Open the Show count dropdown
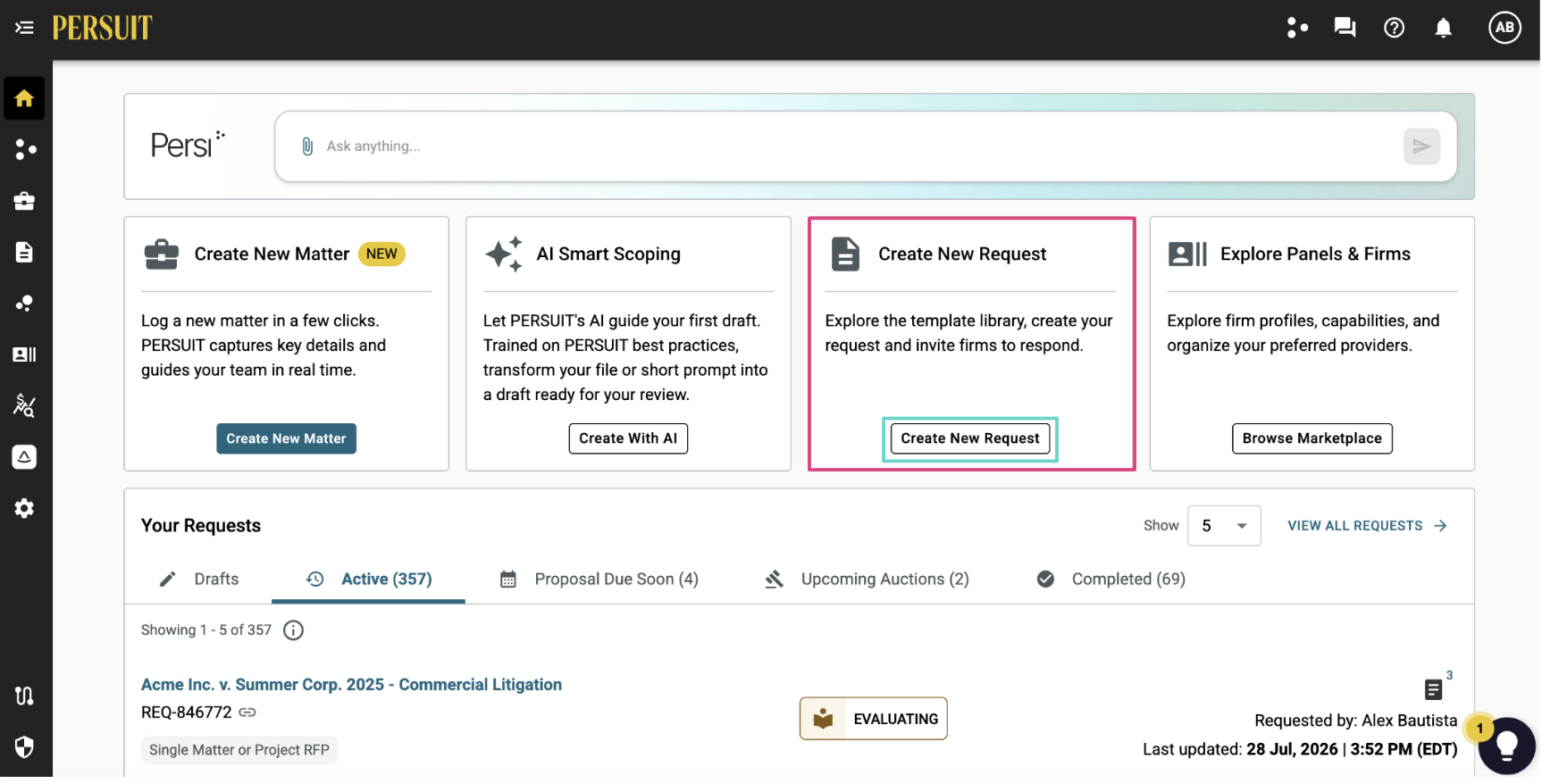 tap(1224, 526)
